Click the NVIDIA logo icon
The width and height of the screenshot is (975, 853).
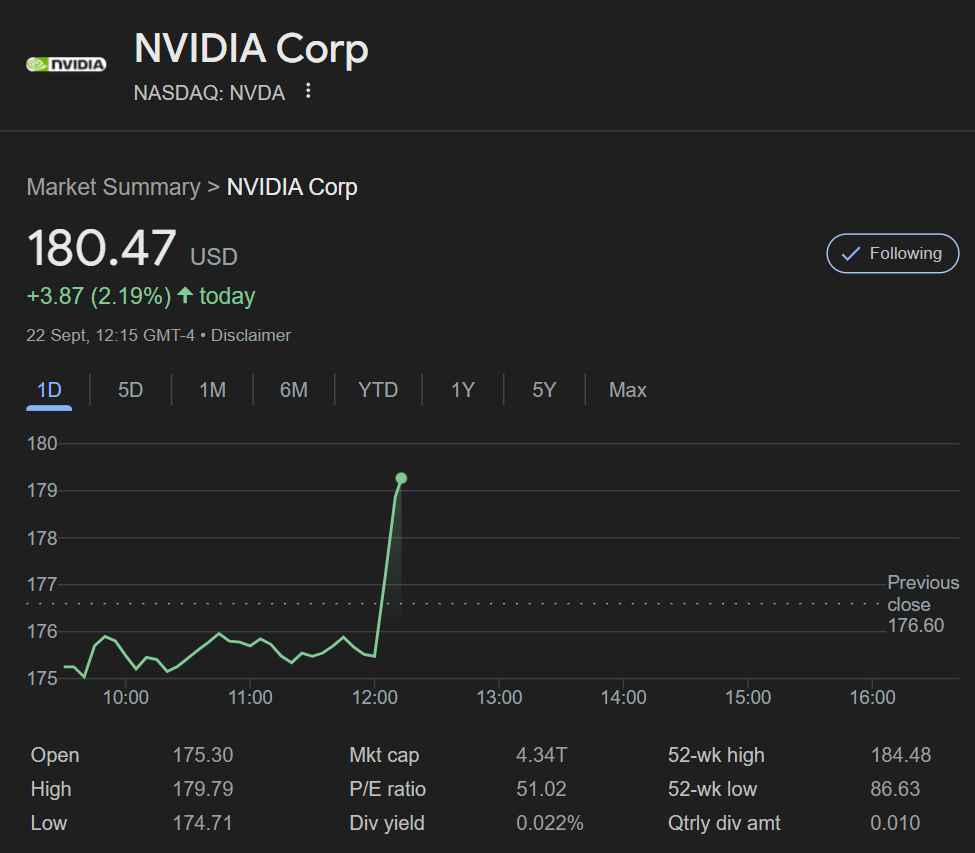point(66,64)
